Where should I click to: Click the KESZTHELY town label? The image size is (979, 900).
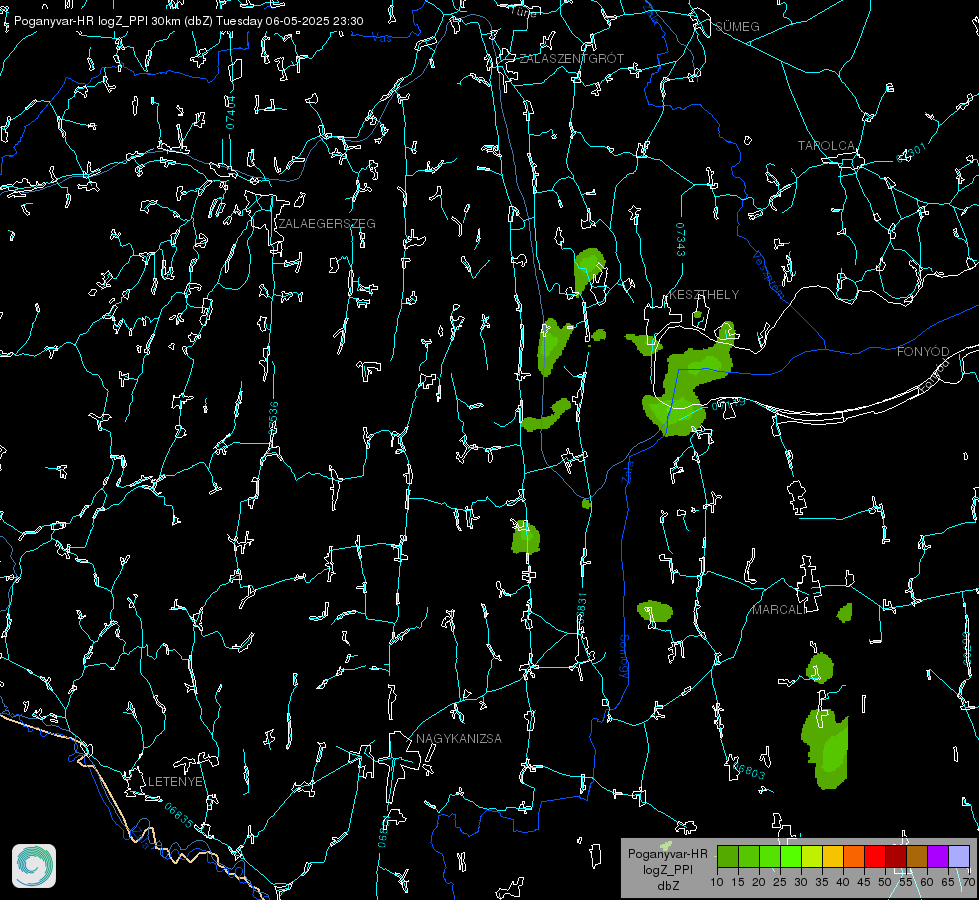(704, 294)
